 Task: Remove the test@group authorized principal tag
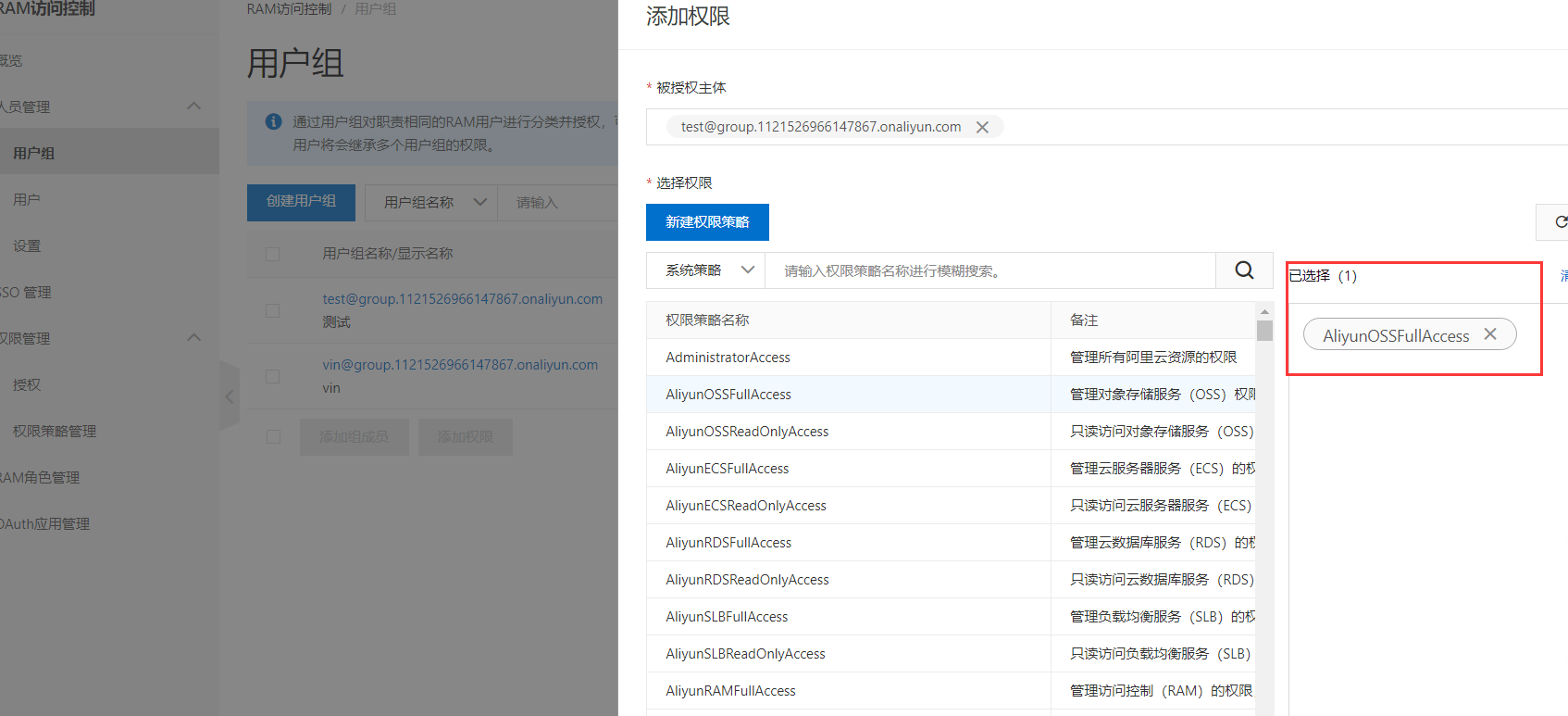pyautogui.click(x=982, y=127)
